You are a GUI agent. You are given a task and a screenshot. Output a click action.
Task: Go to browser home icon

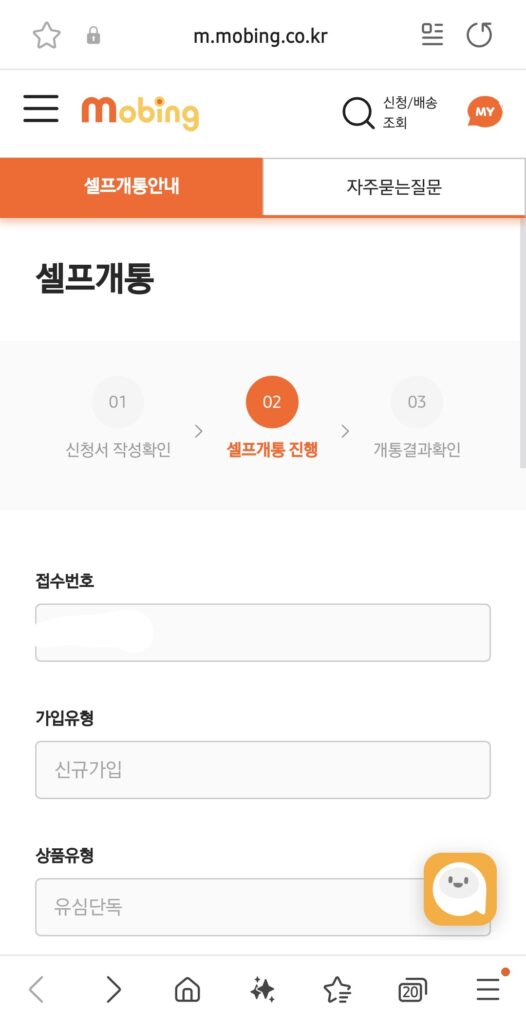coord(188,990)
